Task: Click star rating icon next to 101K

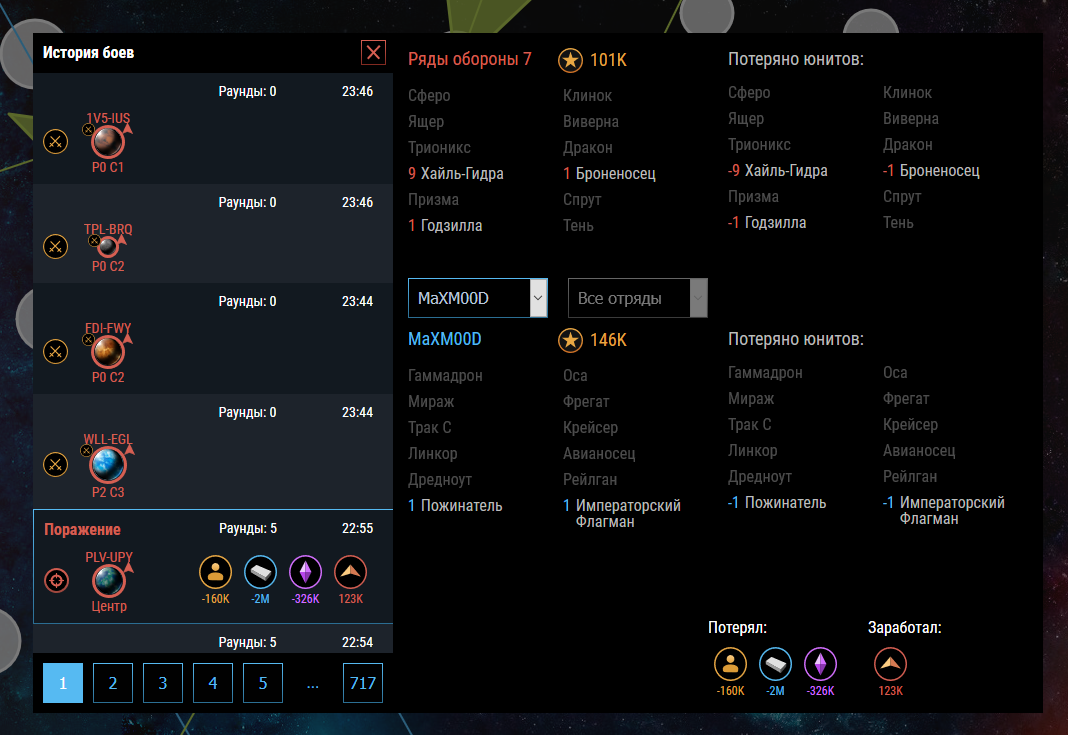Action: pyautogui.click(x=570, y=60)
